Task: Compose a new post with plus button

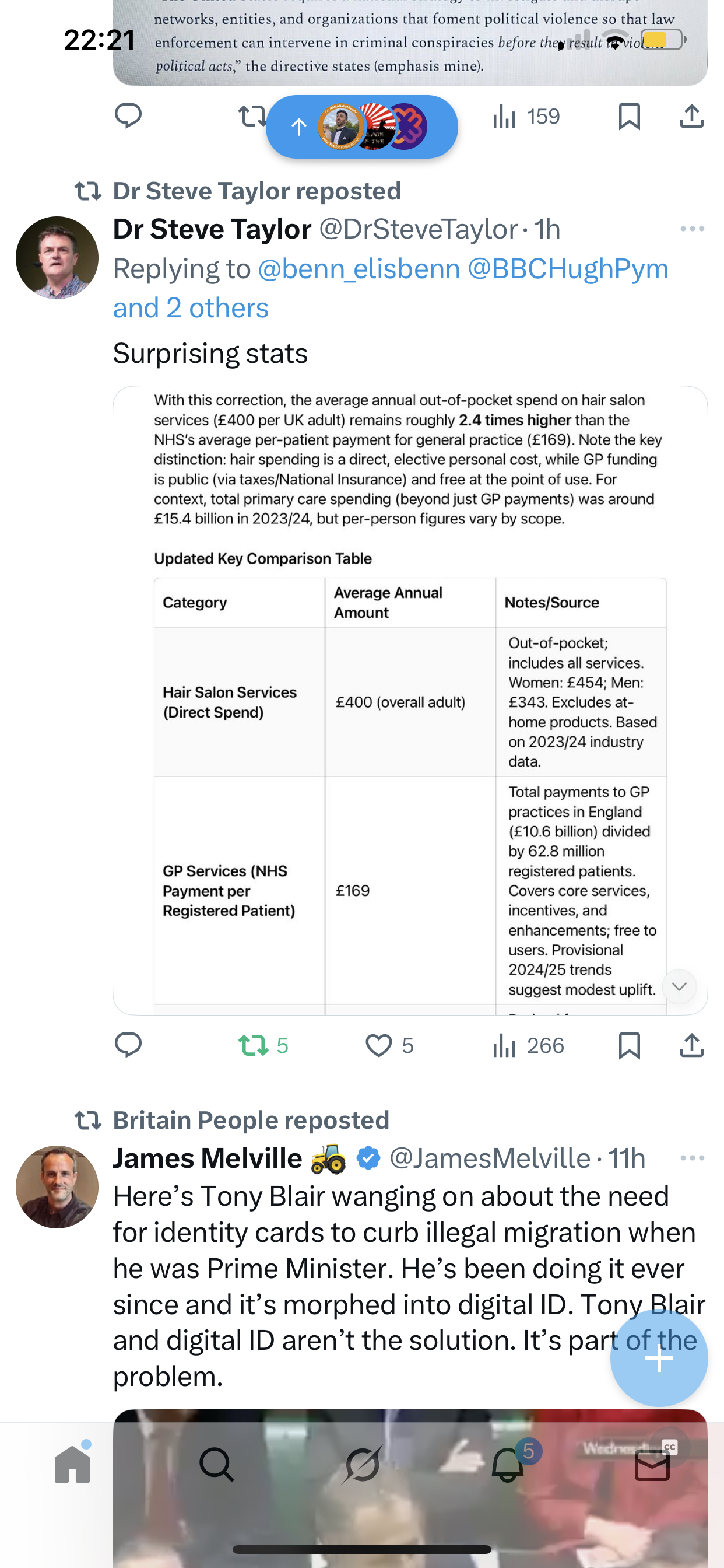Action: coord(659,1358)
